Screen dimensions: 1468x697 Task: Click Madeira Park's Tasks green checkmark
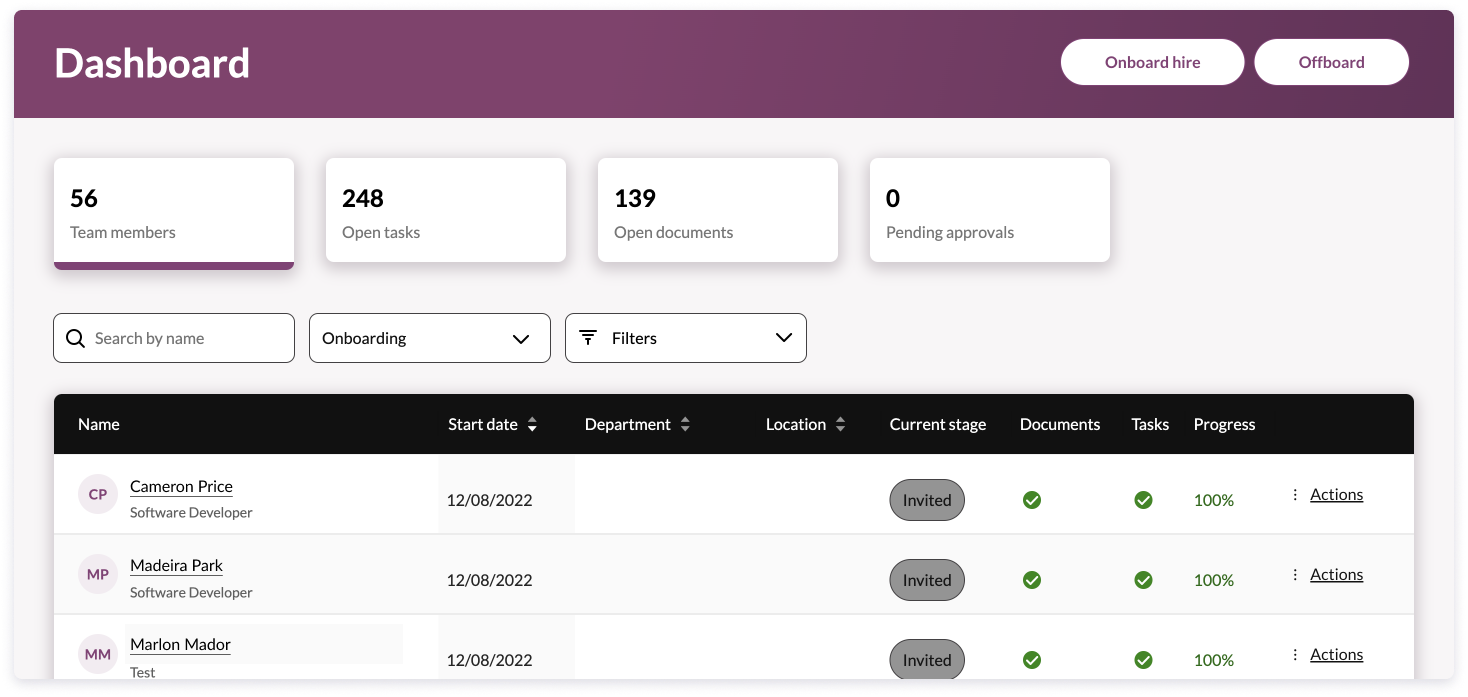(x=1143, y=580)
